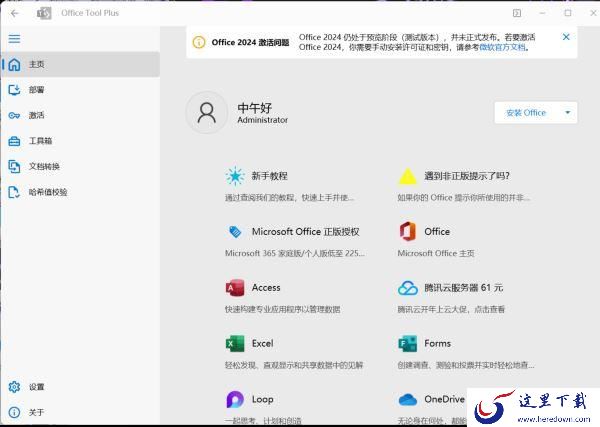
Task: Click the Administrator username text
Action: [x=262, y=120]
